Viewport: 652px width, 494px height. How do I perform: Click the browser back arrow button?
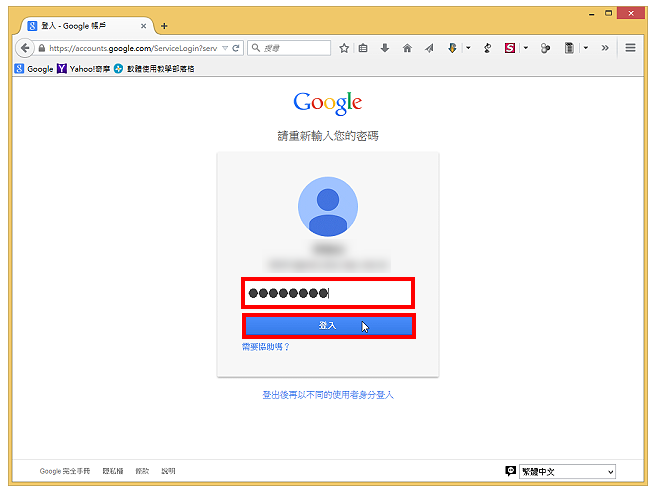coord(25,48)
